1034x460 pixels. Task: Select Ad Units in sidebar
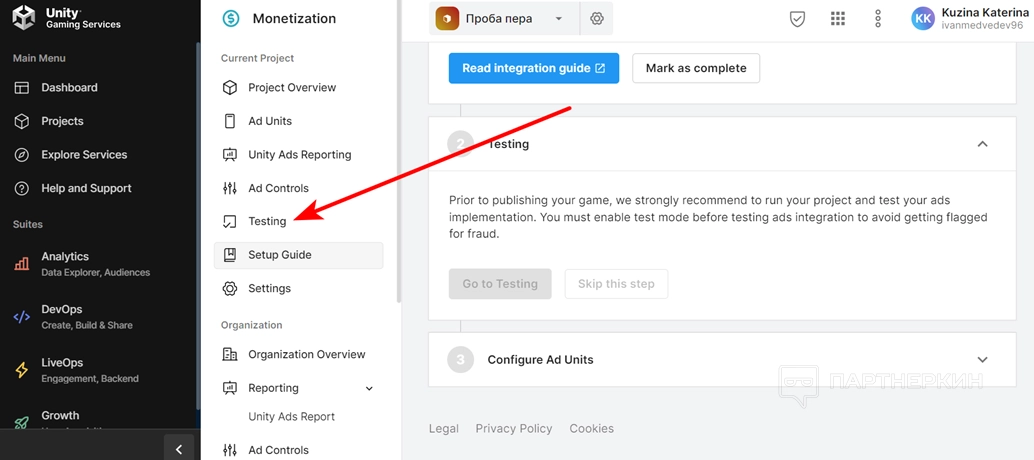(270, 121)
